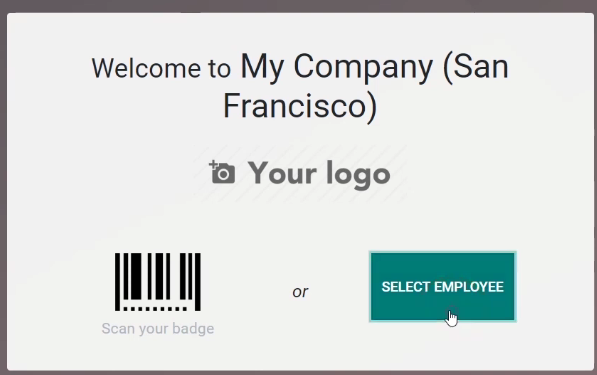597x375 pixels.
Task: Click the barcode badge scan icon
Action: point(158,282)
